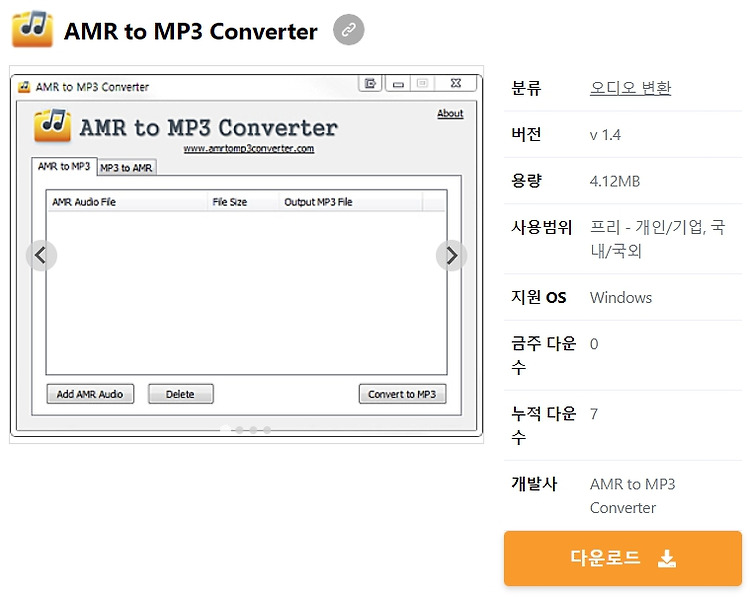Click the copy-link chain icon beside the title
Image resolution: width=750 pixels, height=597 pixels.
pyautogui.click(x=348, y=30)
